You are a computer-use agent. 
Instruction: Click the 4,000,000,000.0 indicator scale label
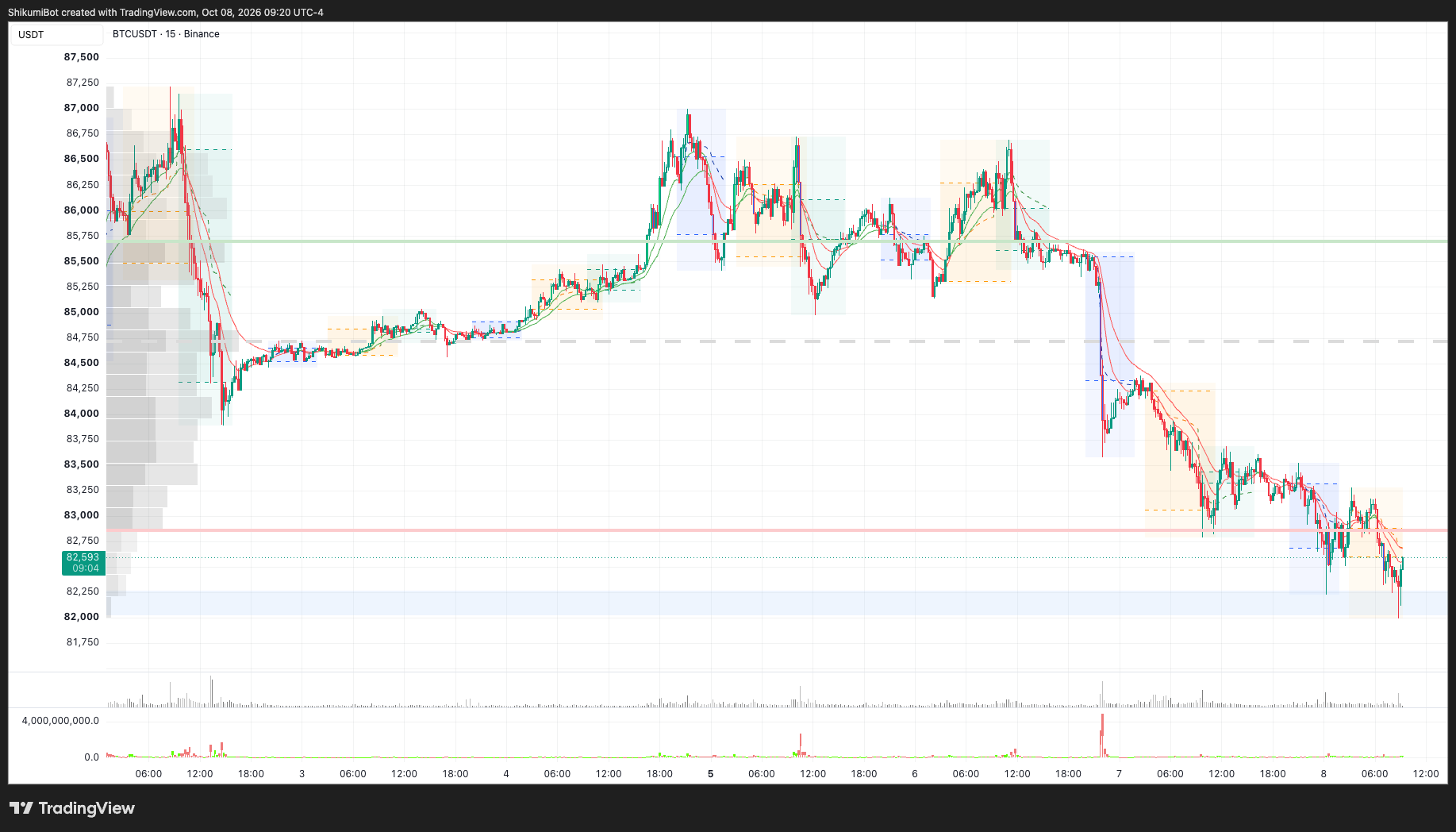point(60,721)
